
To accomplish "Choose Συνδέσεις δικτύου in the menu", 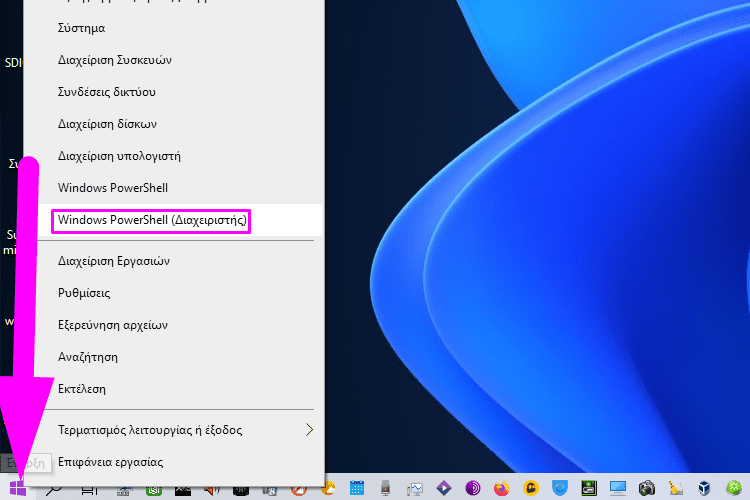I will coord(174,92).
